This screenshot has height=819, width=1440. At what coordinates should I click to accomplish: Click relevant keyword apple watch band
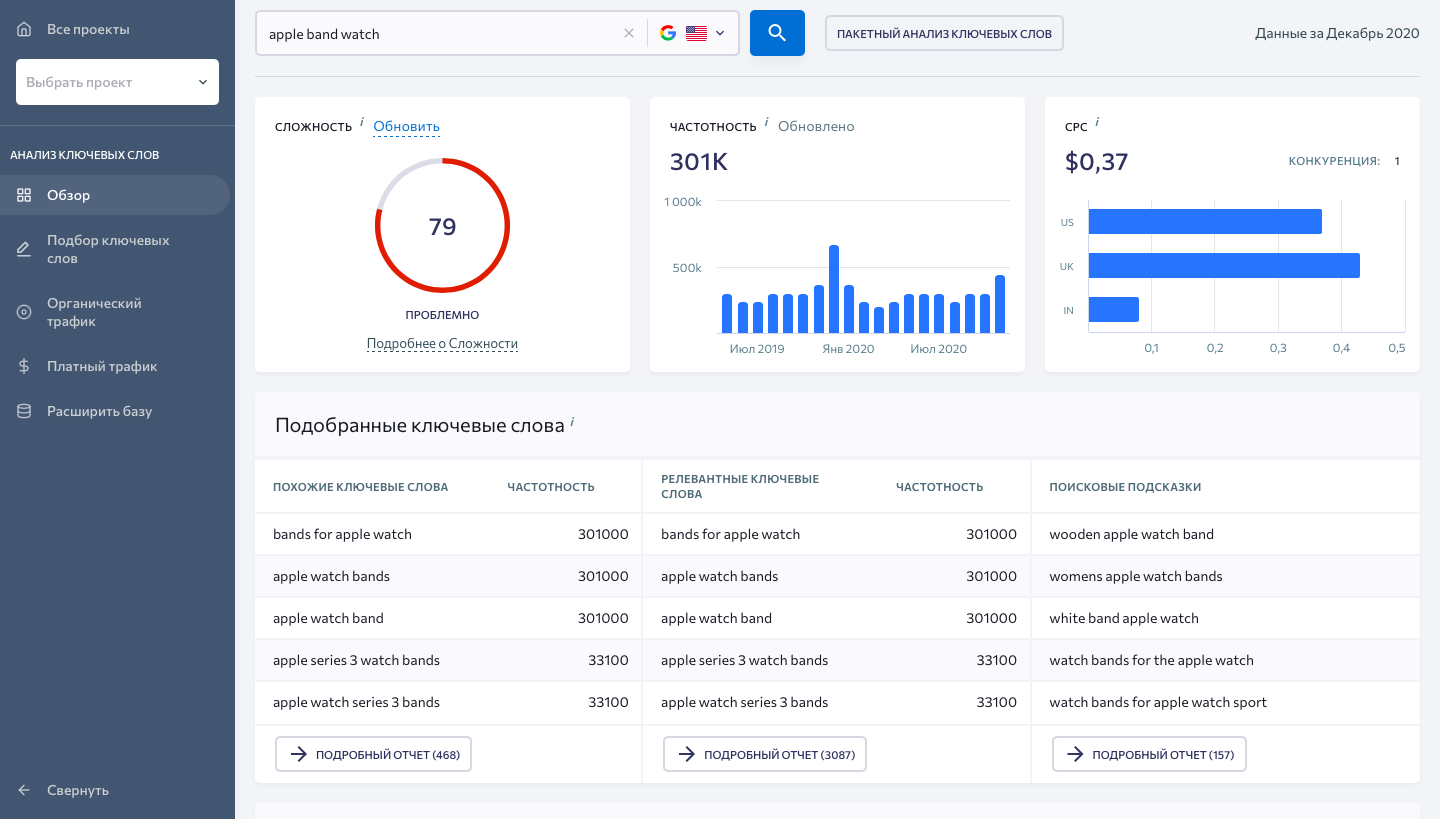(716, 618)
